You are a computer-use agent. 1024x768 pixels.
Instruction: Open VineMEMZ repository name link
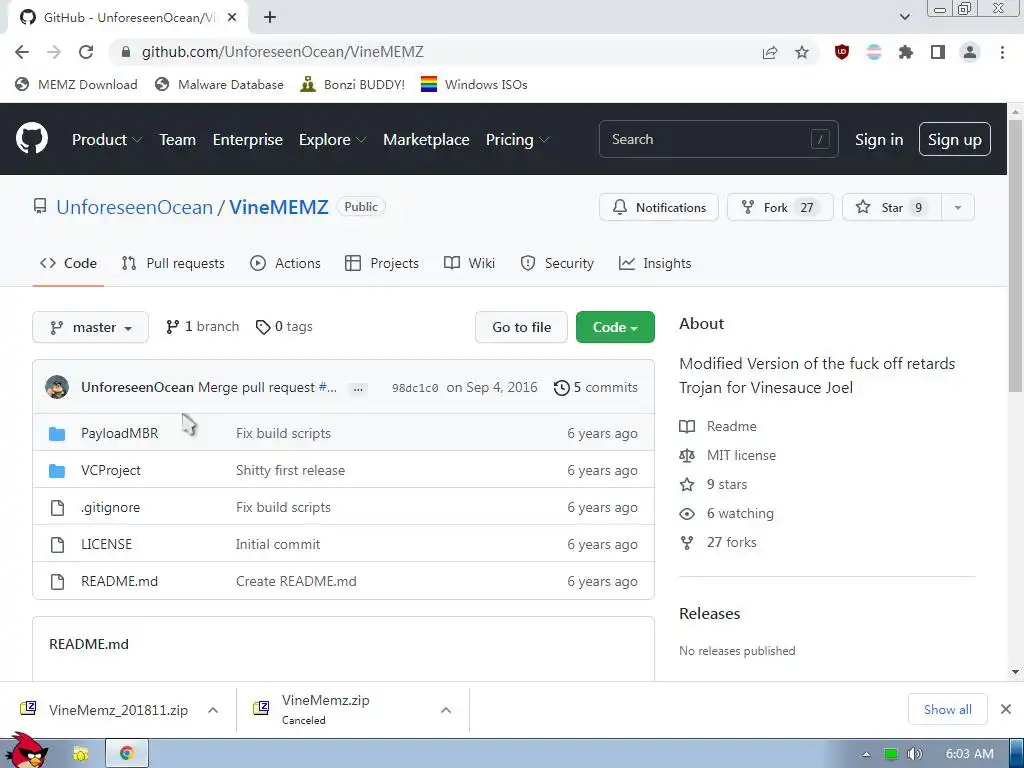279,207
